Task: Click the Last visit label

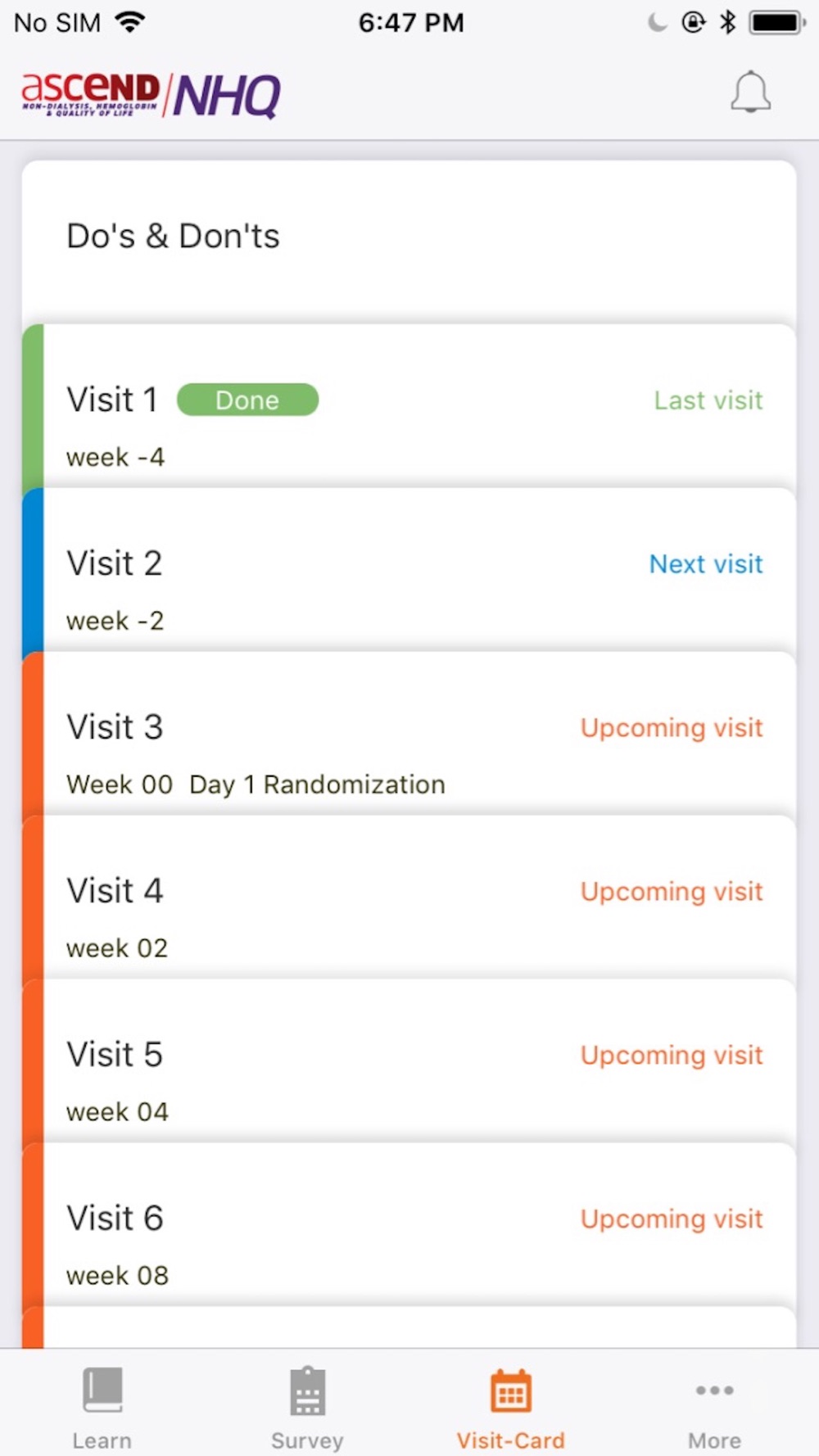Action: tap(708, 400)
